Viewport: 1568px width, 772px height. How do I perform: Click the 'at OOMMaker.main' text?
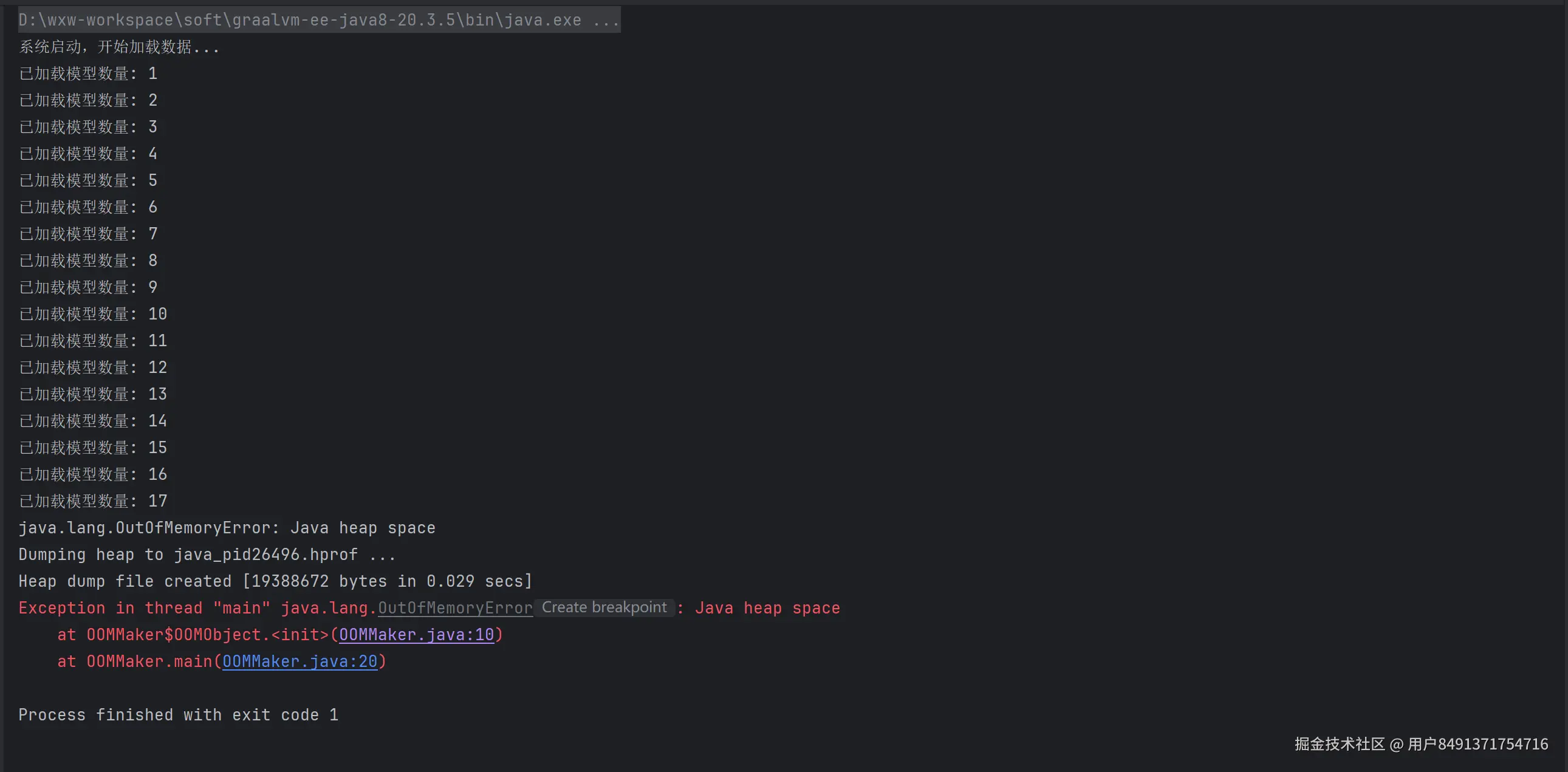point(134,661)
